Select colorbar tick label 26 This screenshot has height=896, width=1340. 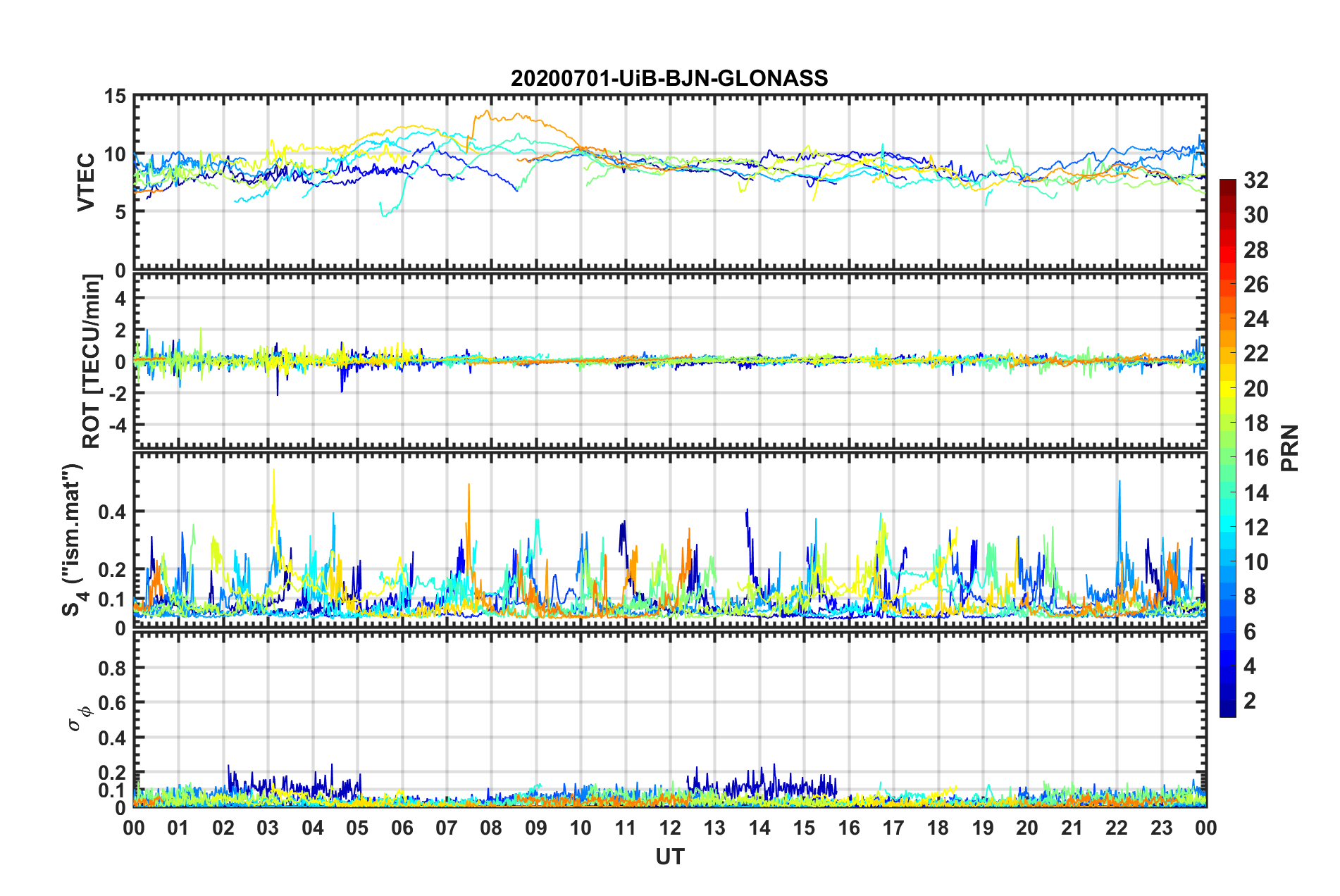click(x=1256, y=285)
